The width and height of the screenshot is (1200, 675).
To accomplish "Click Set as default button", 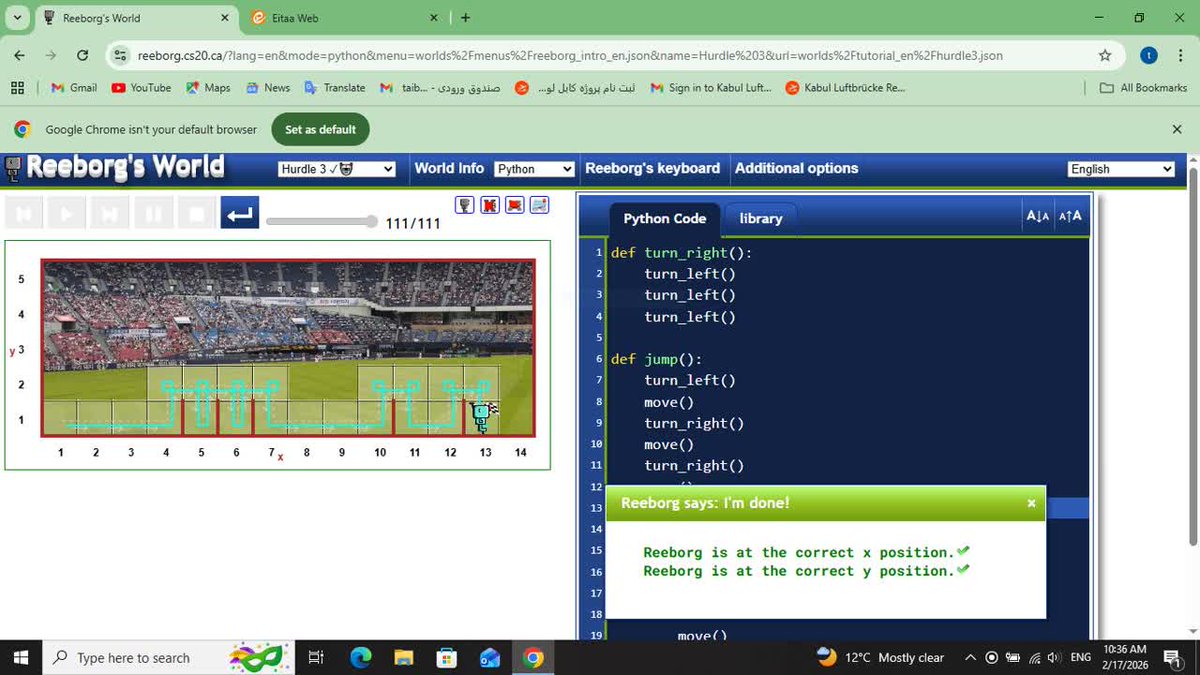I will tap(320, 130).
